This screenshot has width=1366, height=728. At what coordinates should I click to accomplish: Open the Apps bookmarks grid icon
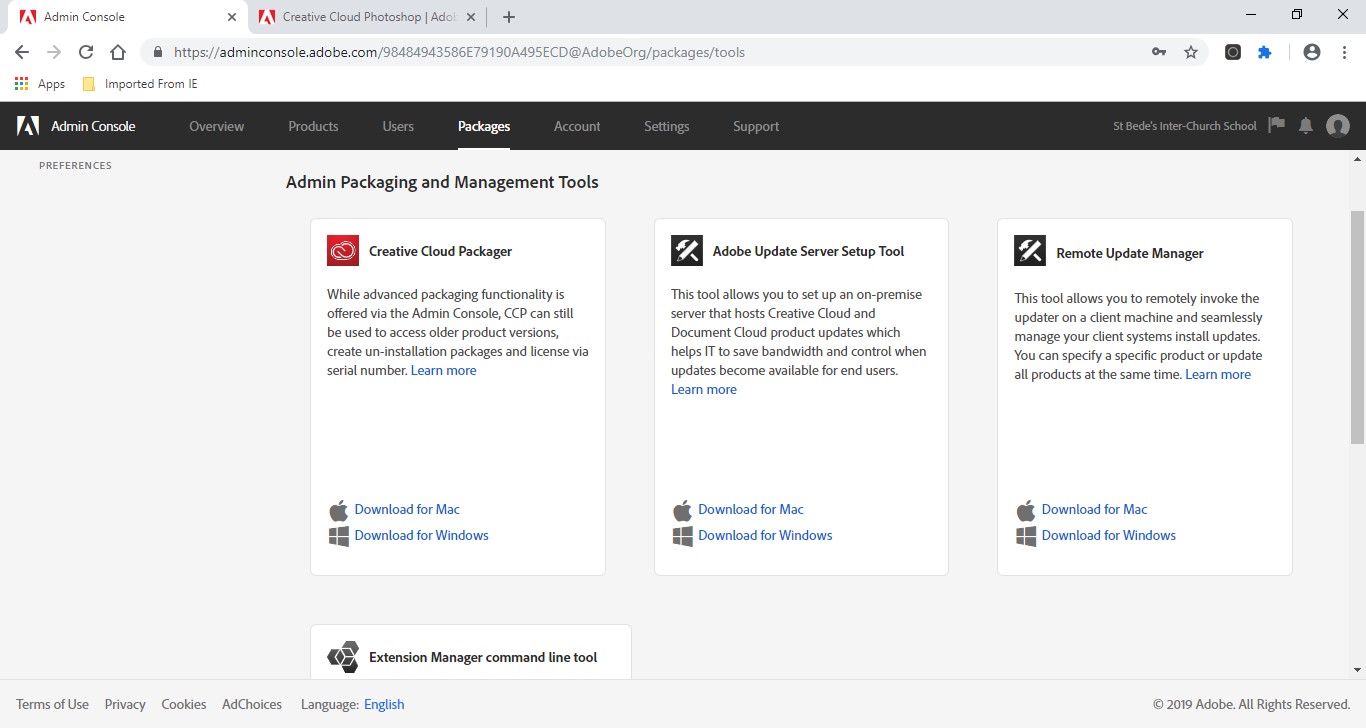click(x=22, y=84)
